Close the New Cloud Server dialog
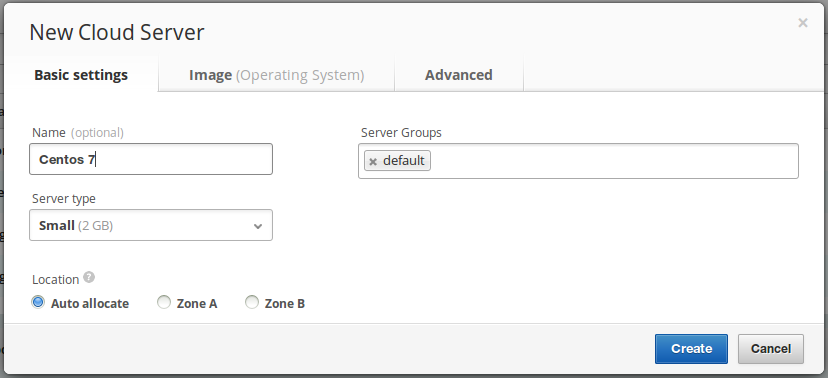The width and height of the screenshot is (828, 378). click(x=803, y=23)
